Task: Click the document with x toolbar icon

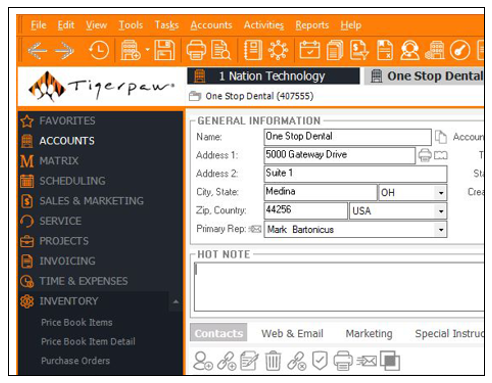Action: coord(385,50)
